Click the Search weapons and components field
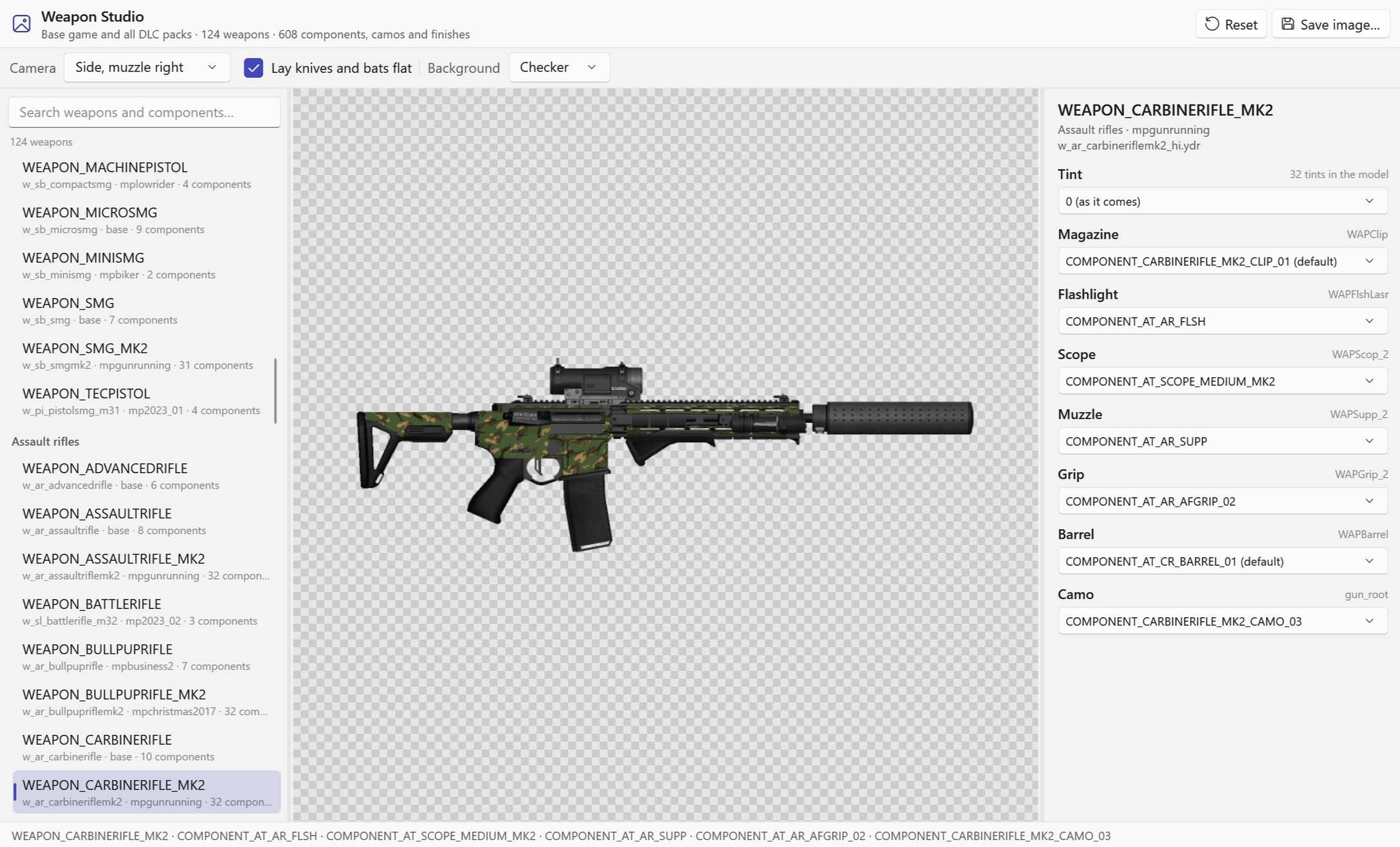 coord(144,112)
